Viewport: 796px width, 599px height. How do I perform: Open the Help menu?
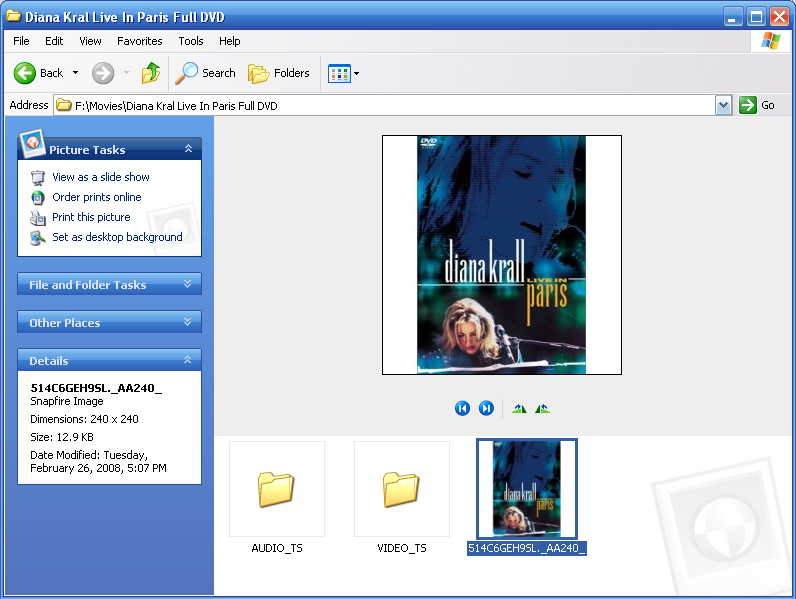click(x=229, y=41)
